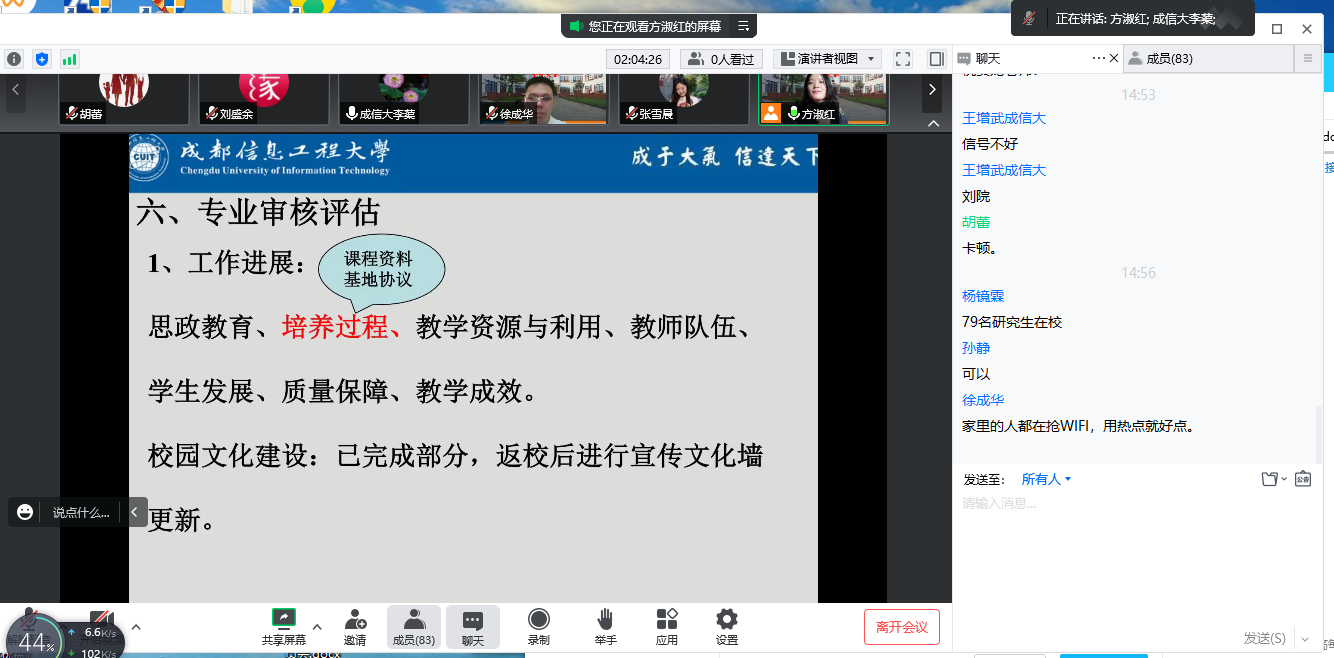The height and width of the screenshot is (658, 1334).
Task: Click the 共享屏幕 share screen button
Action: coord(284,626)
